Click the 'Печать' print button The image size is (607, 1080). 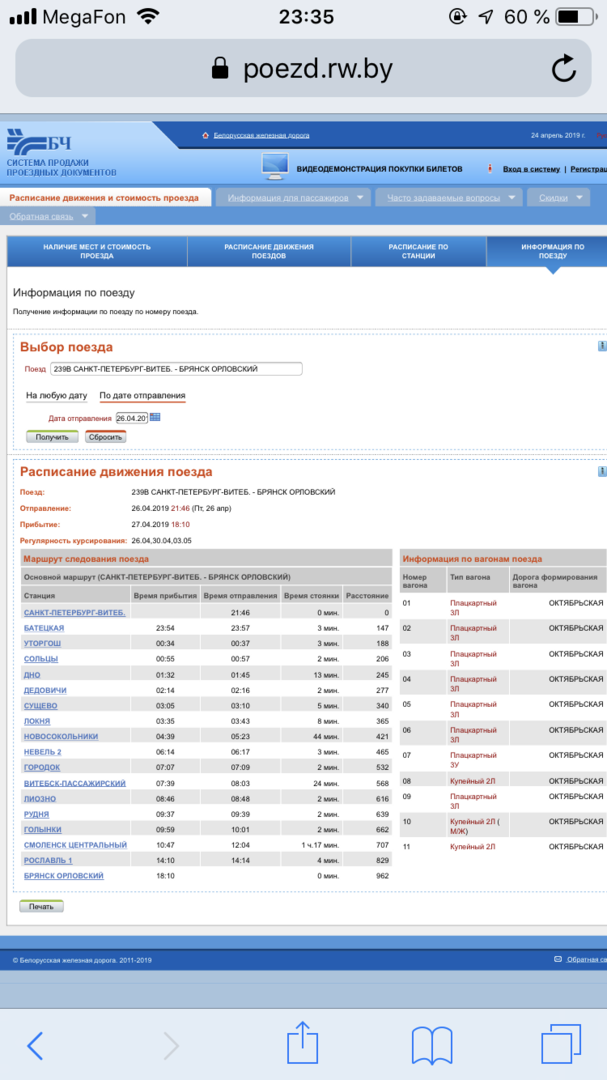point(41,906)
